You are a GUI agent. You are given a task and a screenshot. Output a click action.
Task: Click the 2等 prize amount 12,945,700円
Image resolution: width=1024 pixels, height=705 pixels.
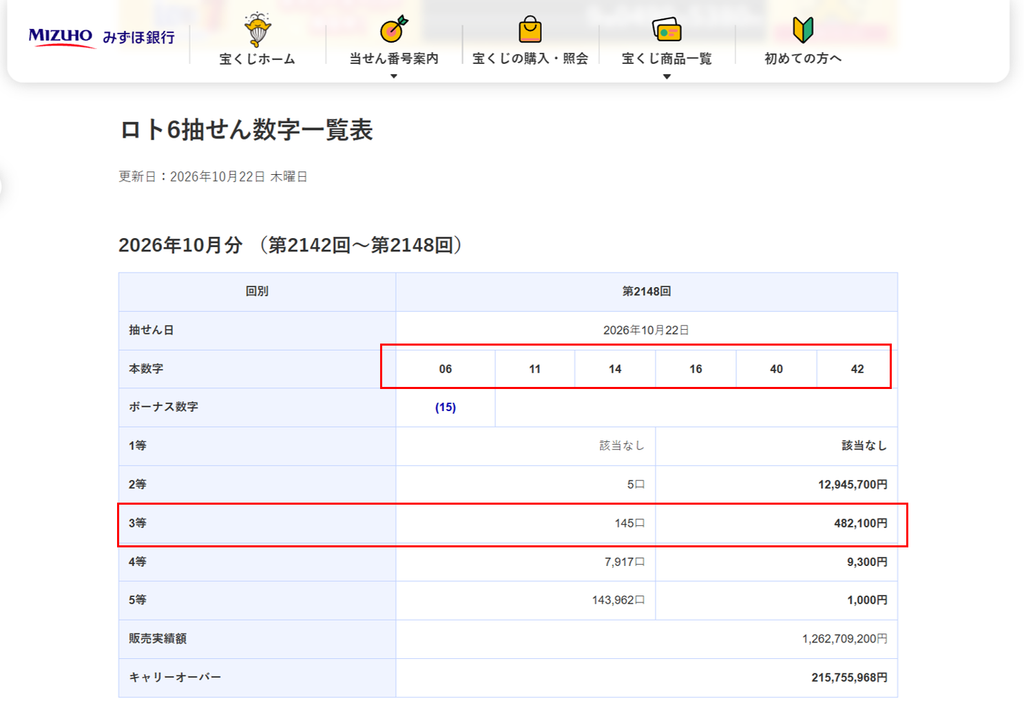tap(853, 484)
